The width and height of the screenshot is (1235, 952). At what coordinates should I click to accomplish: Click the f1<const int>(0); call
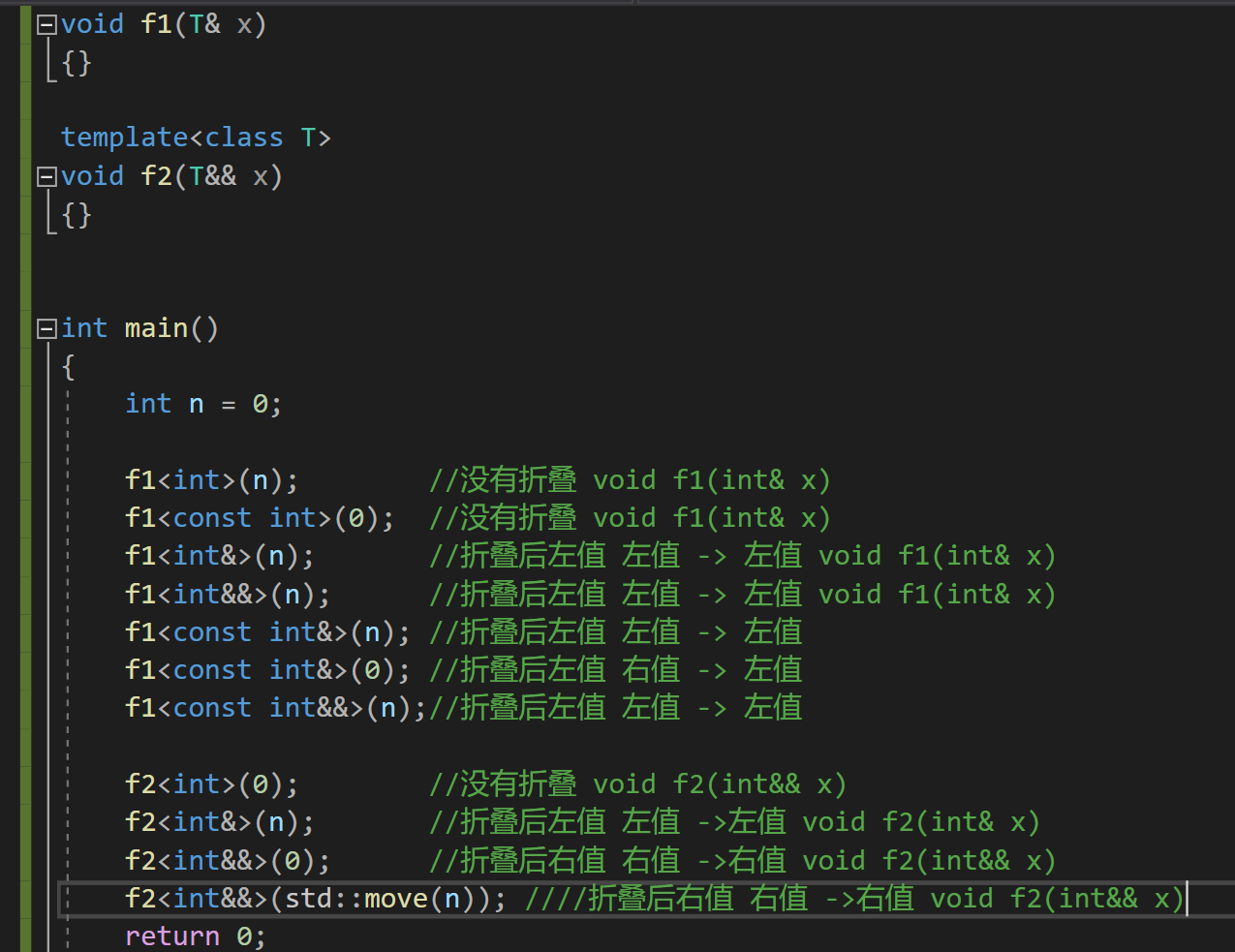[x=260, y=518]
